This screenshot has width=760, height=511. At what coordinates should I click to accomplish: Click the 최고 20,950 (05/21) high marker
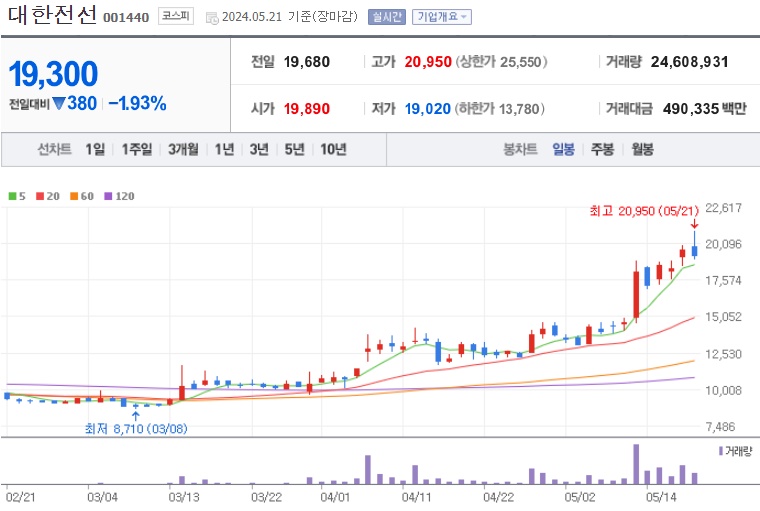coord(644,211)
